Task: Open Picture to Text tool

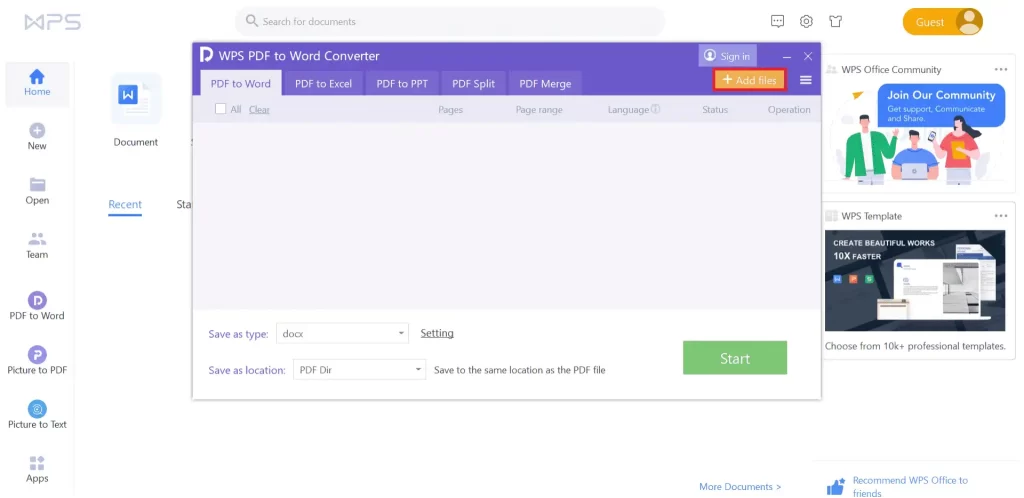Action: click(x=37, y=414)
